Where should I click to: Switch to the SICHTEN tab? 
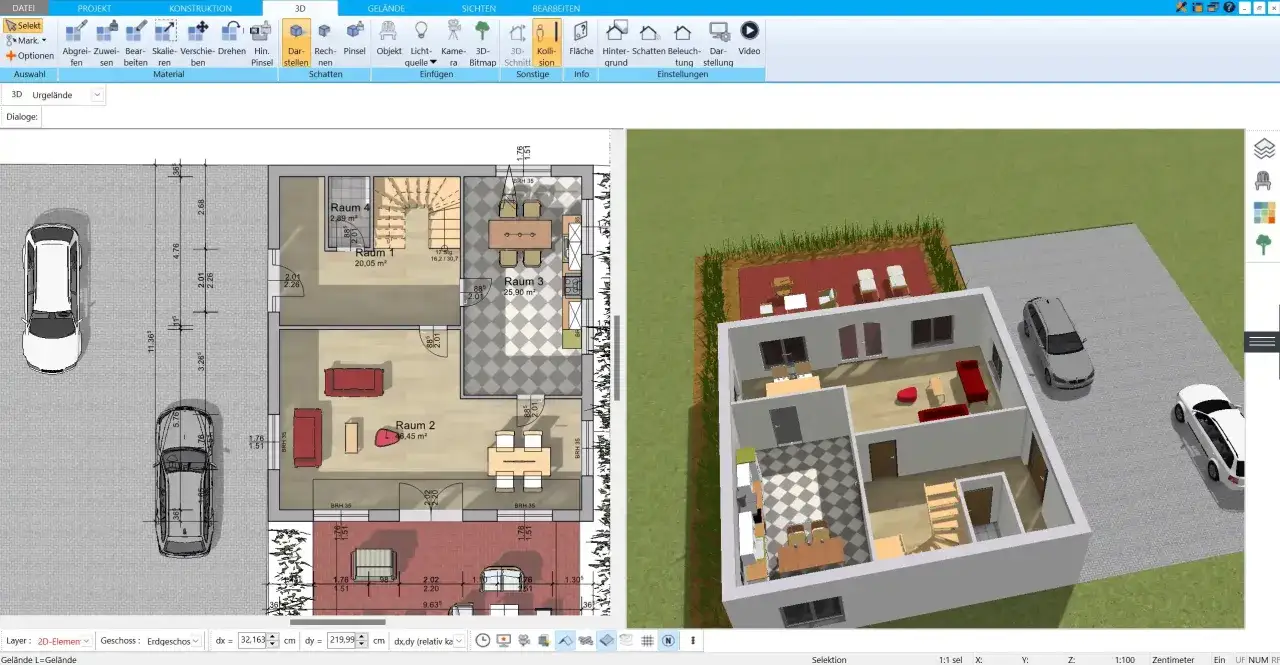(x=478, y=7)
